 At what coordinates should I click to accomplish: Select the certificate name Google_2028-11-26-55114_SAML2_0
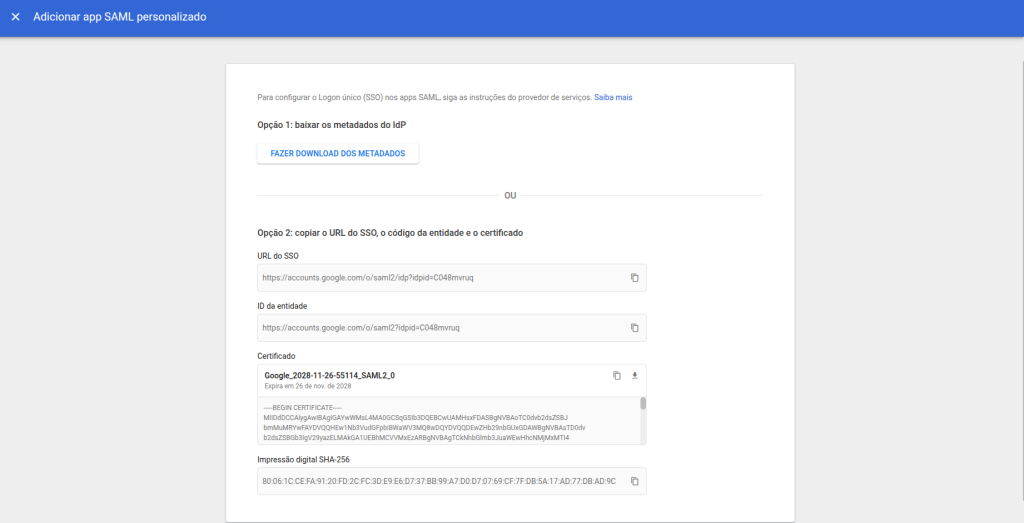point(329,375)
